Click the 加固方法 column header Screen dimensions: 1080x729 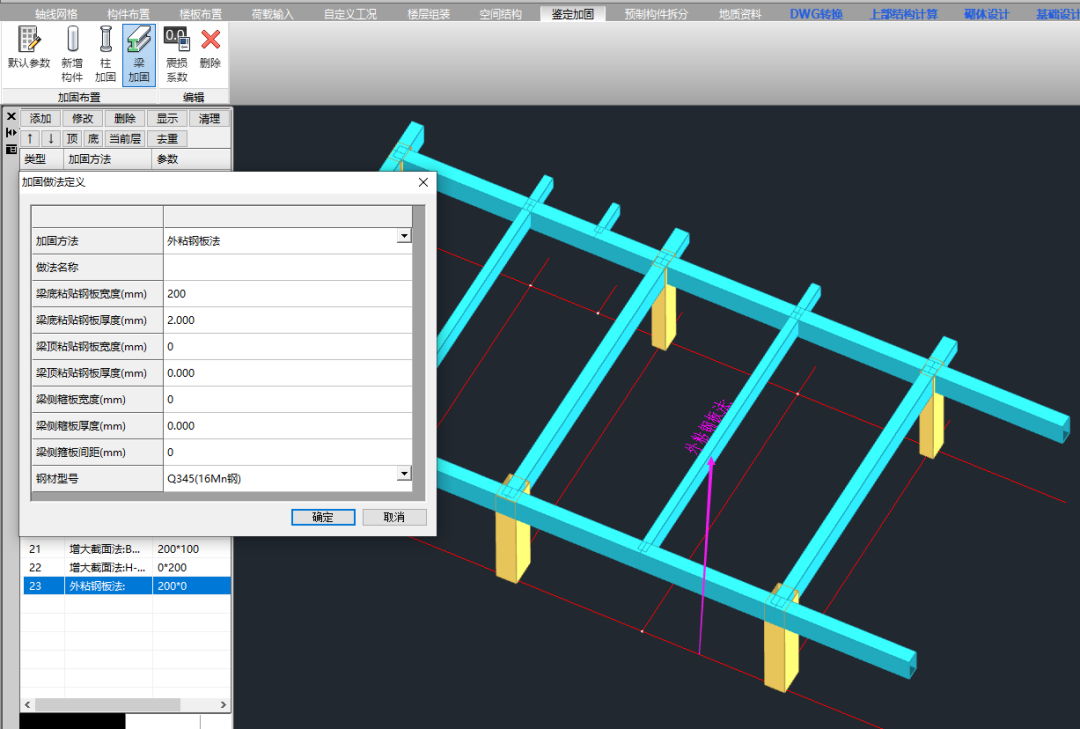click(x=107, y=159)
